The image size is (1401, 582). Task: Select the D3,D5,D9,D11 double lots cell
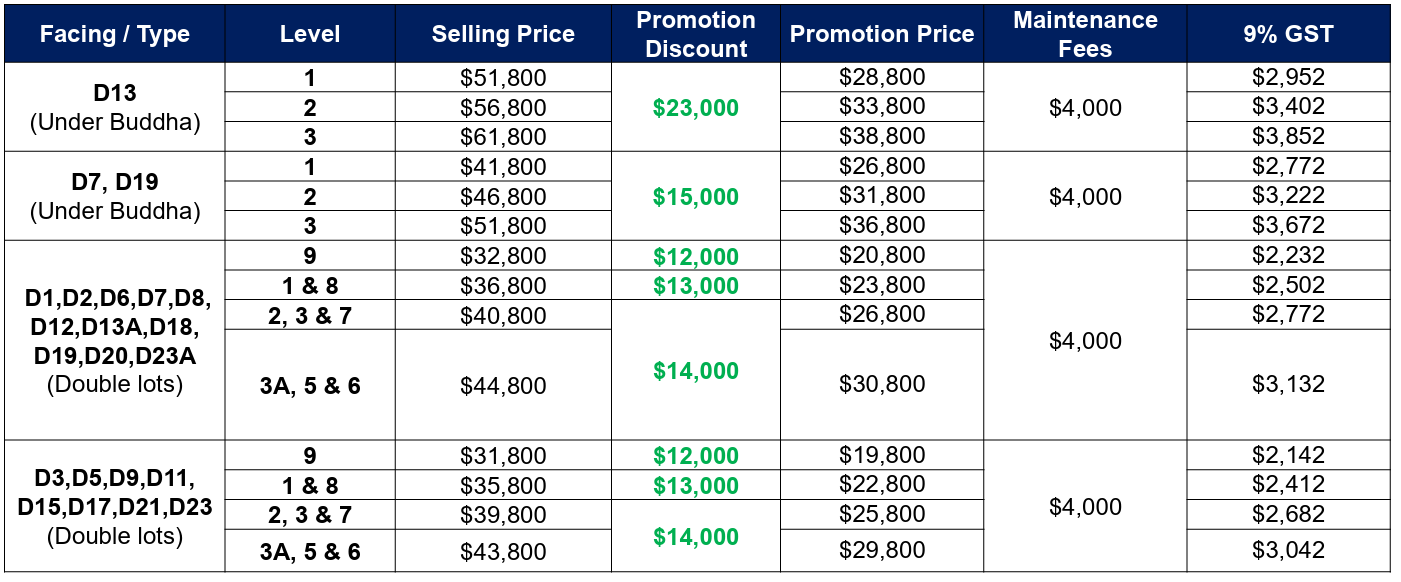pyautogui.click(x=115, y=506)
